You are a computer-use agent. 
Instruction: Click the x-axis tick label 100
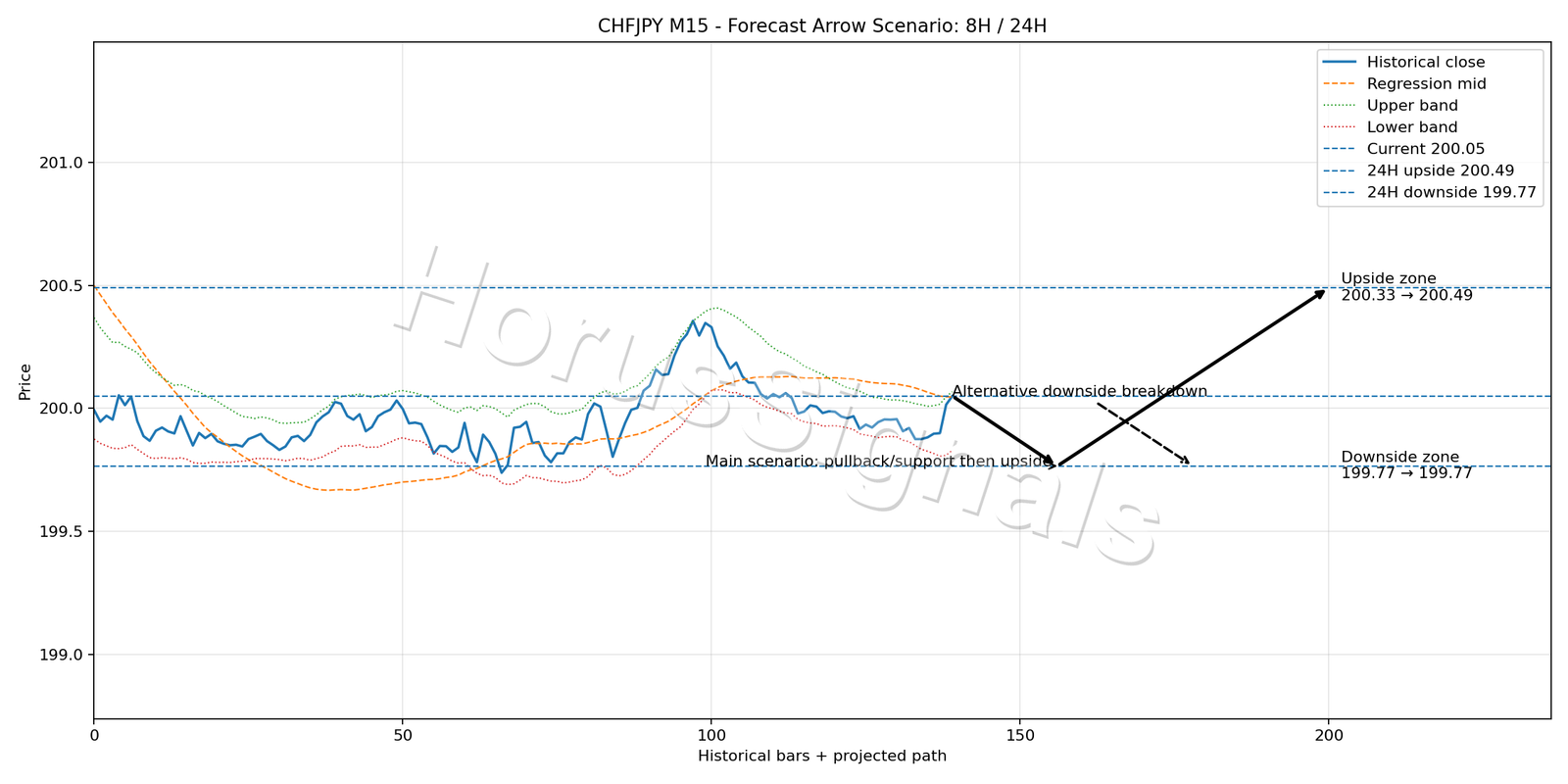point(710,734)
